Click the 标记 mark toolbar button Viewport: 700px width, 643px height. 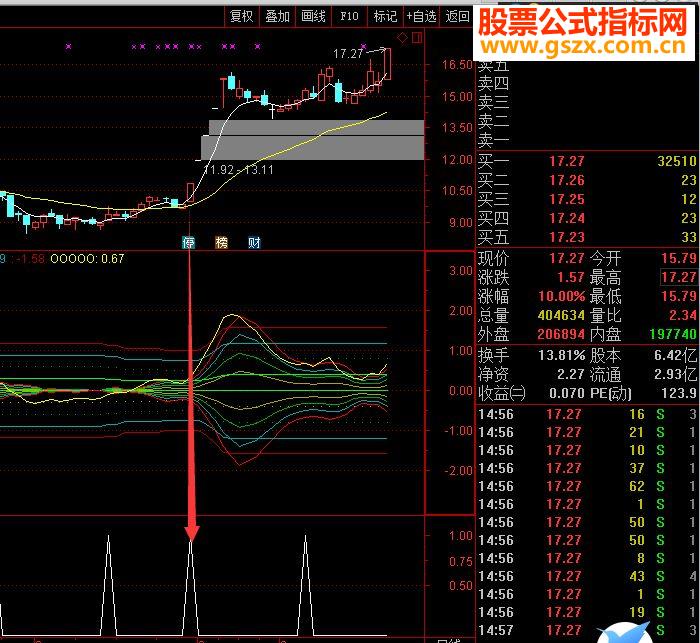(x=385, y=17)
